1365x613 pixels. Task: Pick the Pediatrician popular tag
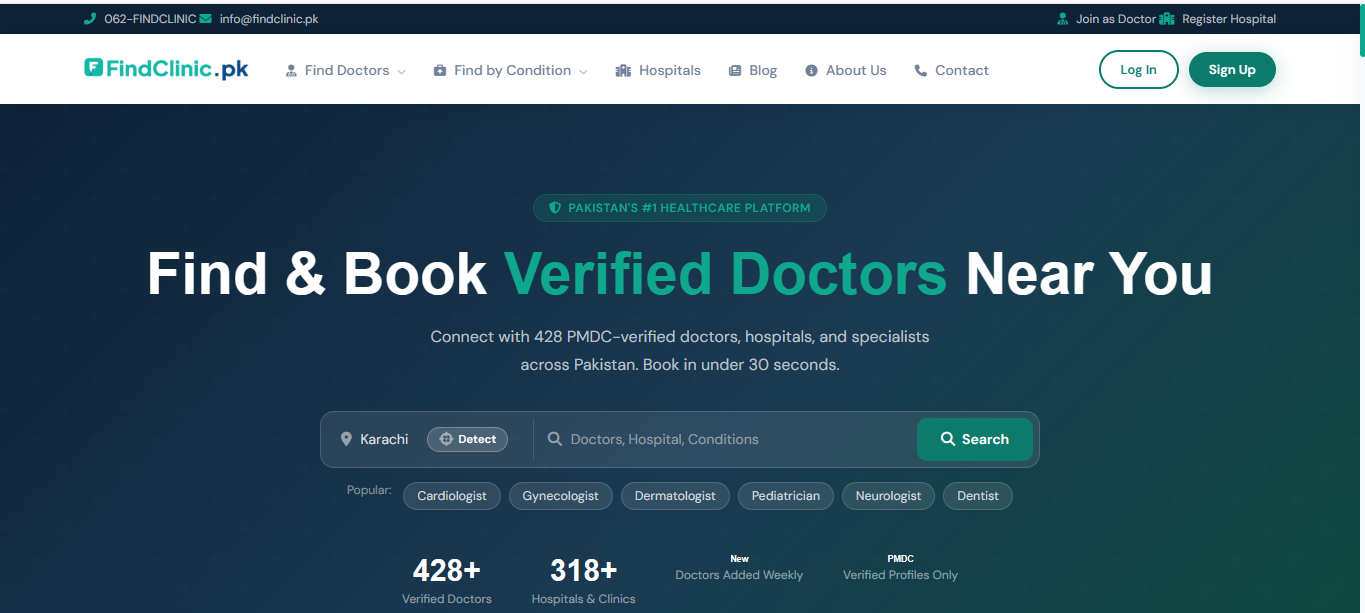[786, 496]
